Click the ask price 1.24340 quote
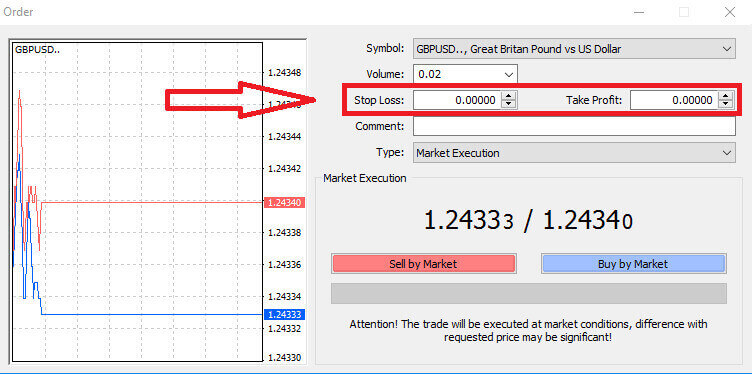 pyautogui.click(x=588, y=222)
